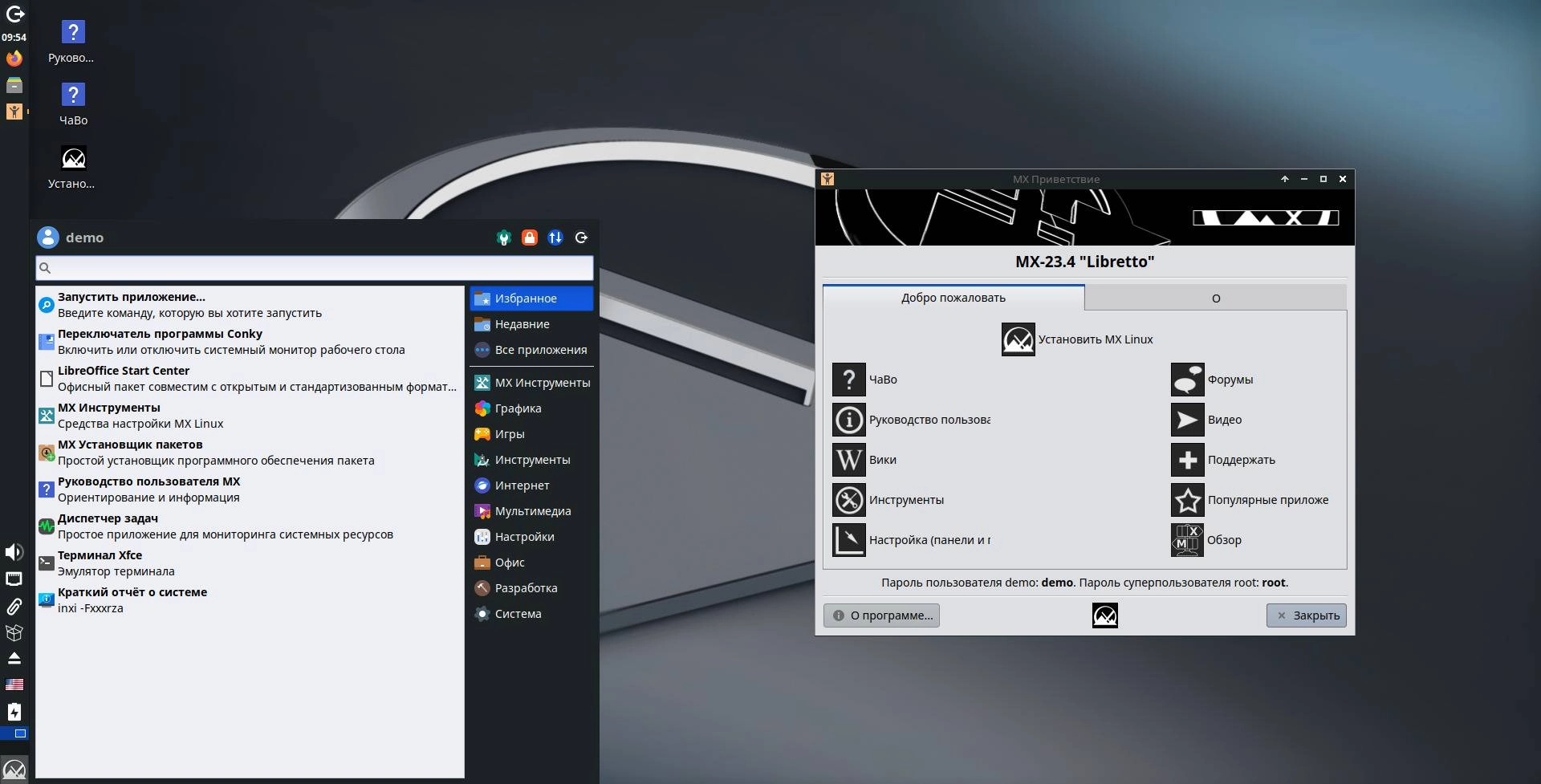Screen dimensions: 1541x784
Task: Switch to the Добро пожаловать tab
Action: (x=953, y=298)
